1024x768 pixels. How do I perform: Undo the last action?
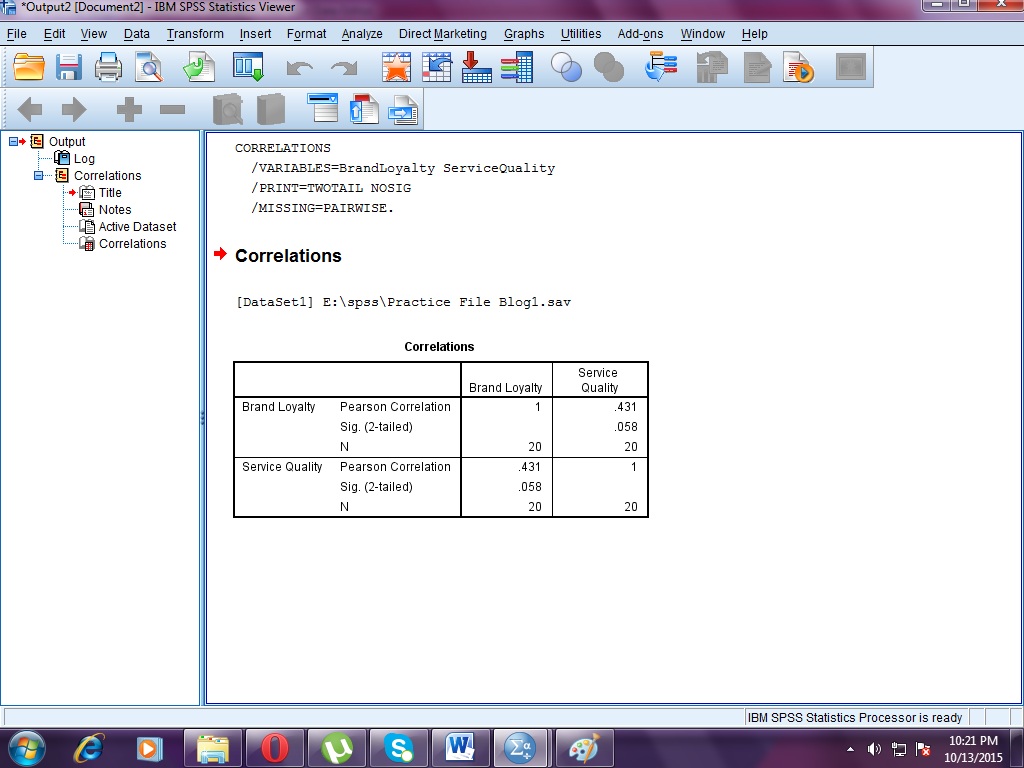[x=297, y=68]
